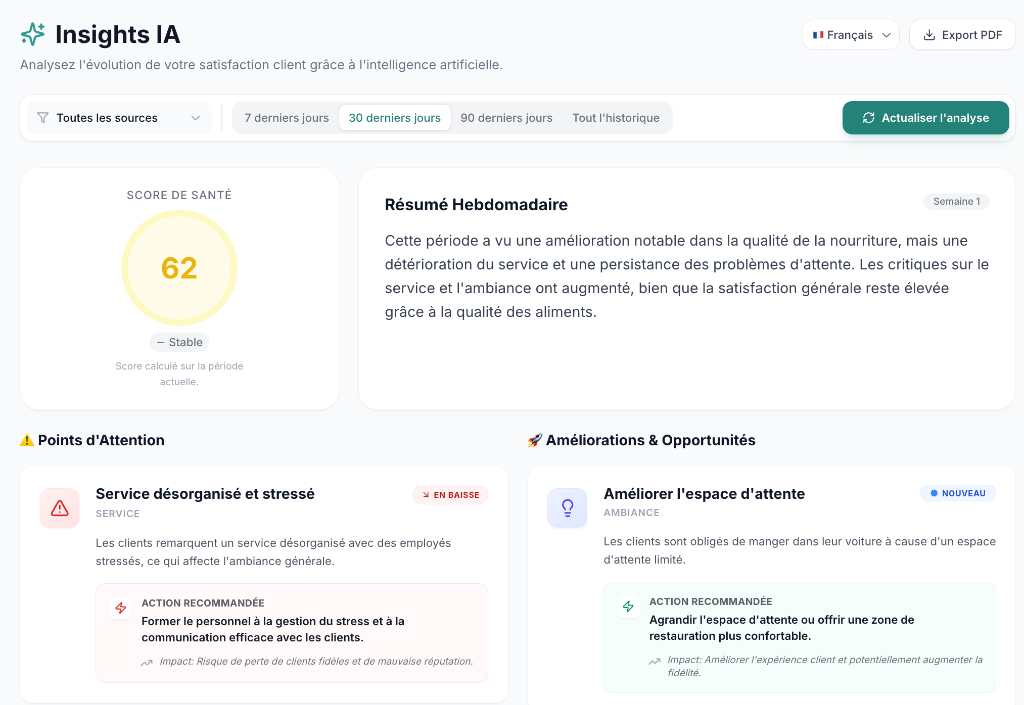
Task: Click the filter icon beside "Toutes les sources"
Action: 42,117
